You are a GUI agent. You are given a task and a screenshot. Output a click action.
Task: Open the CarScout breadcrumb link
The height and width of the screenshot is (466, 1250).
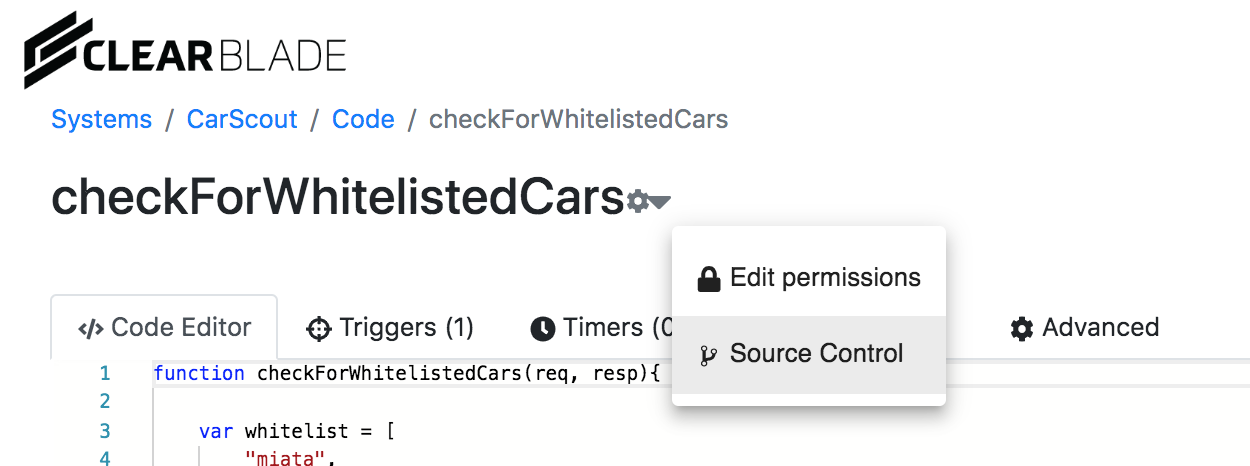tap(242, 120)
